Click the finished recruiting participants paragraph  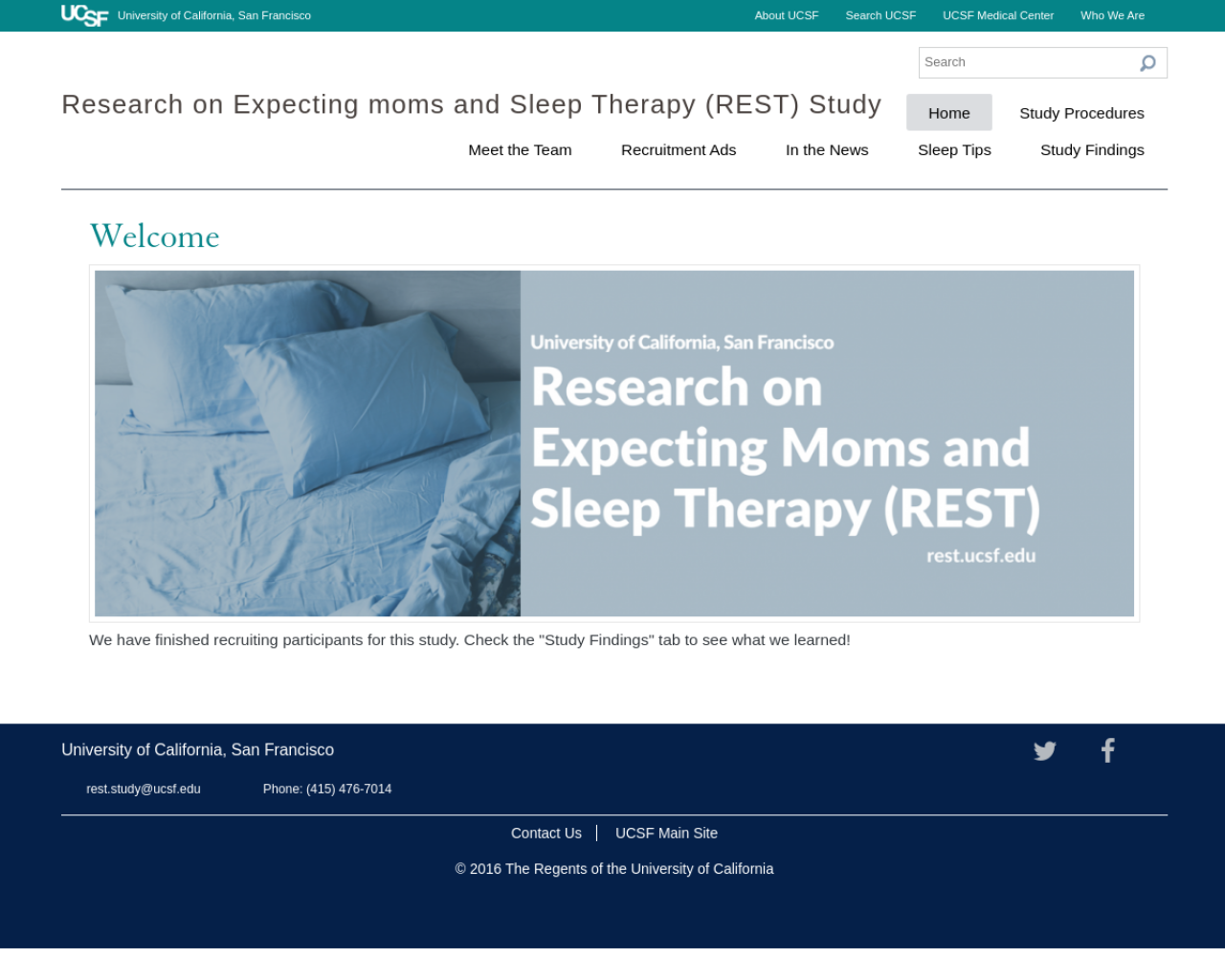point(470,640)
